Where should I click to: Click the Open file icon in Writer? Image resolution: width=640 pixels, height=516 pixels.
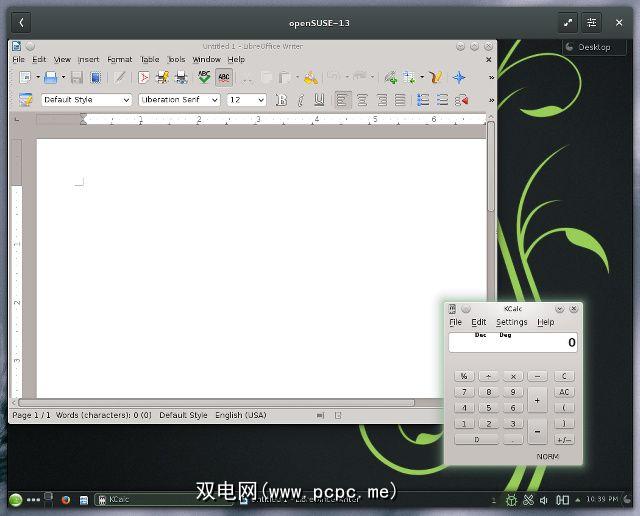coord(51,77)
